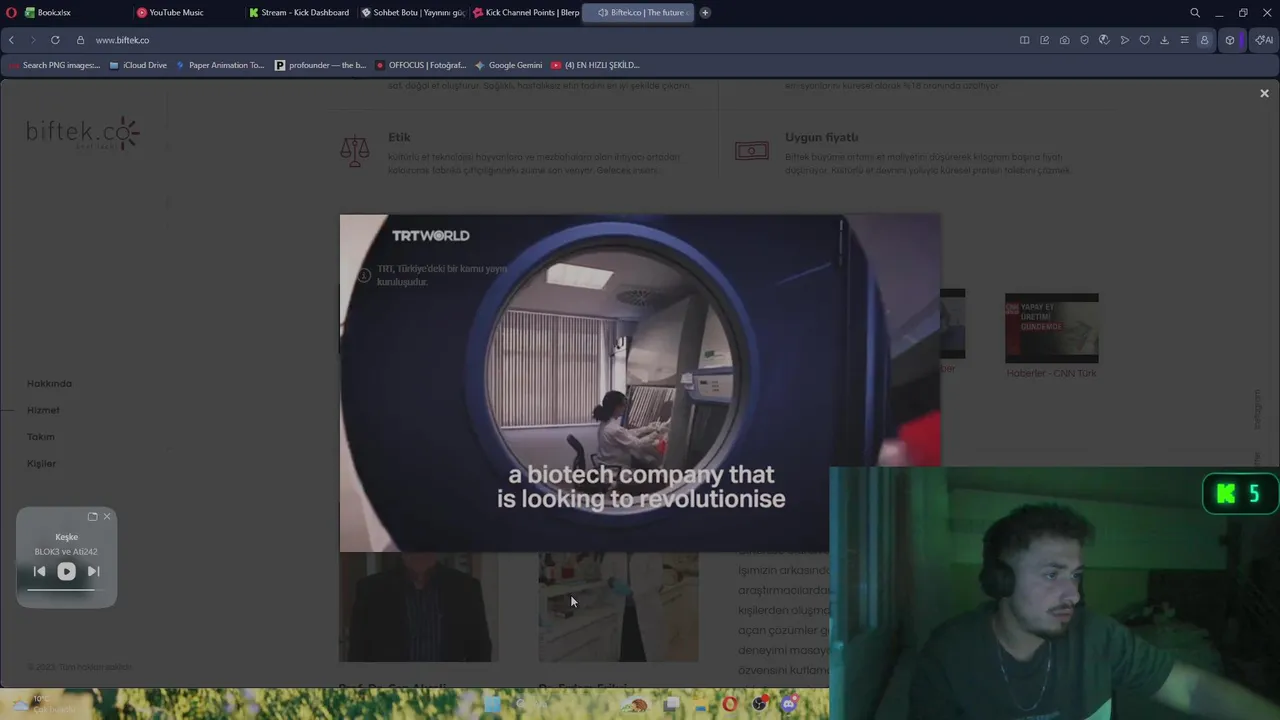Open the Opera main menu logo
Image resolution: width=1280 pixels, height=720 pixels.
pyautogui.click(x=11, y=13)
